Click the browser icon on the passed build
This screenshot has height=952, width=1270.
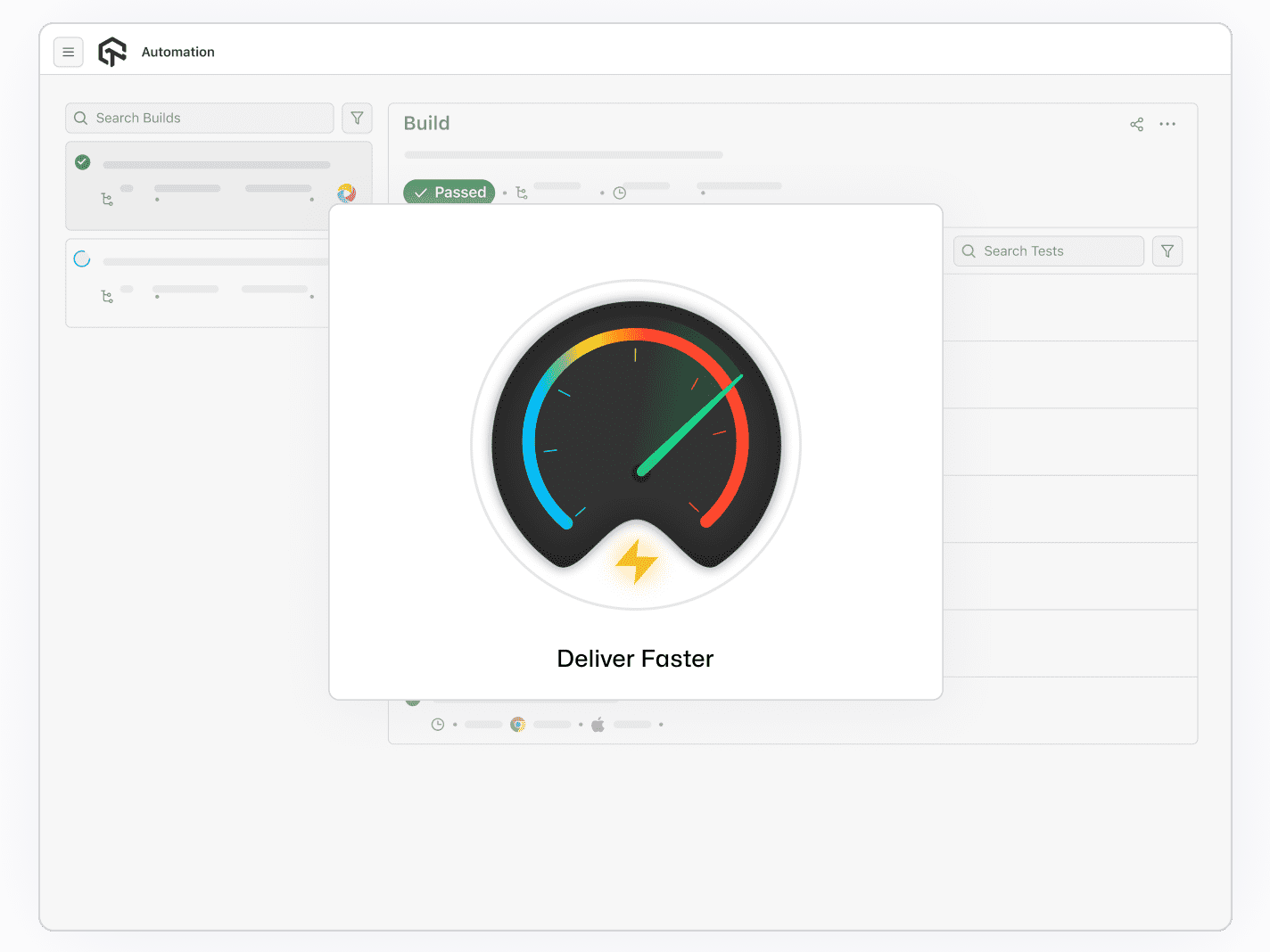click(347, 193)
